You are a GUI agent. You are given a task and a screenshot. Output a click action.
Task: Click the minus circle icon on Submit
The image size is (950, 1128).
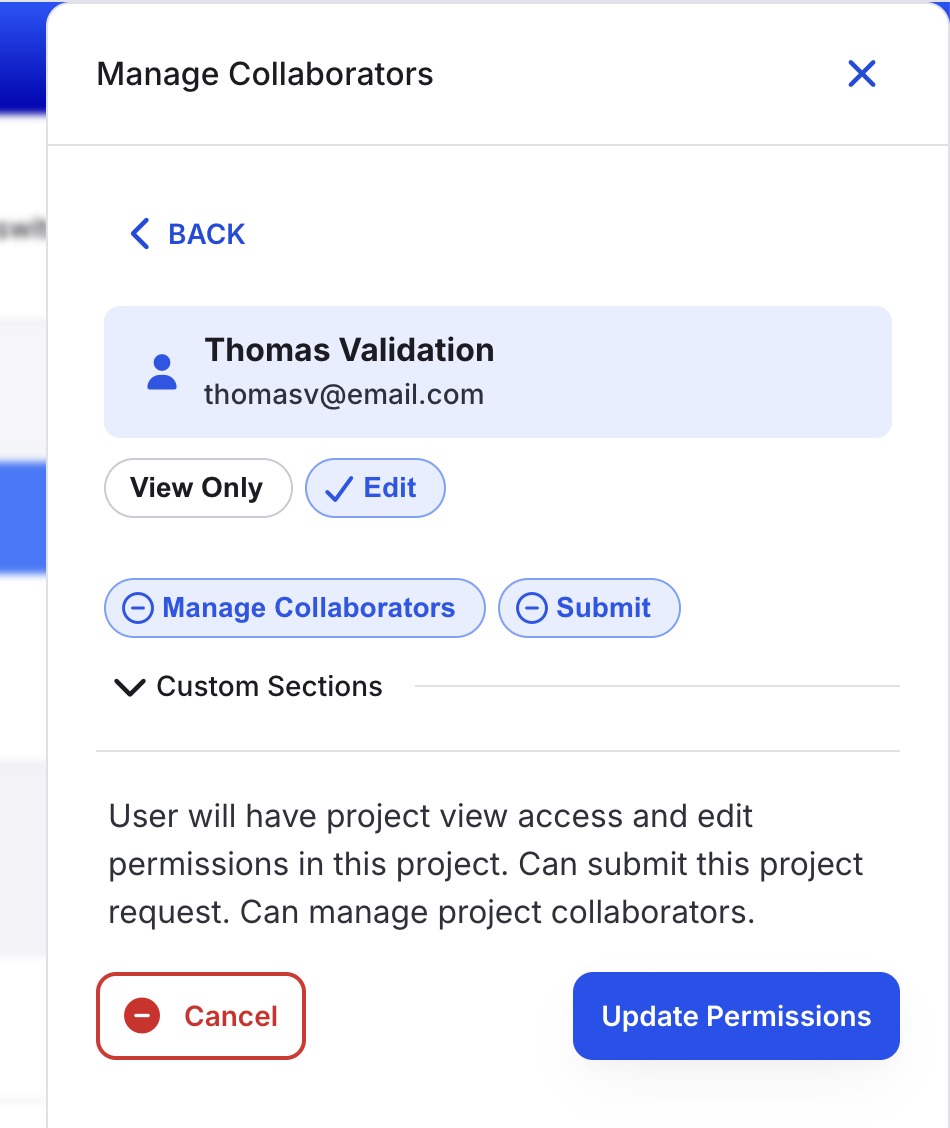click(532, 608)
